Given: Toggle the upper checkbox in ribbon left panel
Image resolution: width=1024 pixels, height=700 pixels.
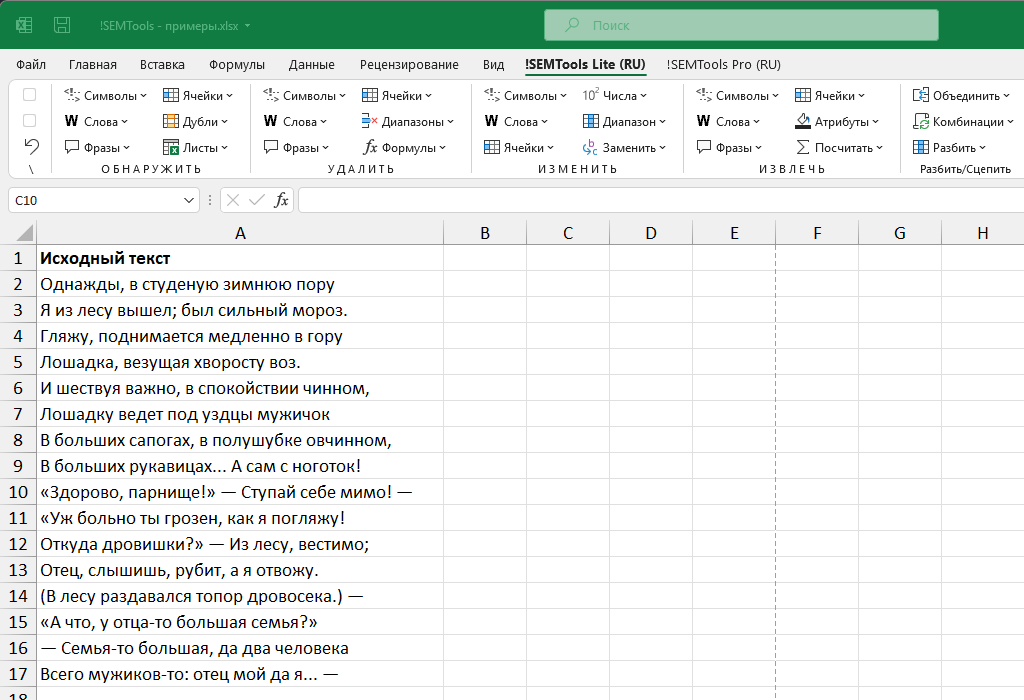Looking at the screenshot, I should coord(29,95).
